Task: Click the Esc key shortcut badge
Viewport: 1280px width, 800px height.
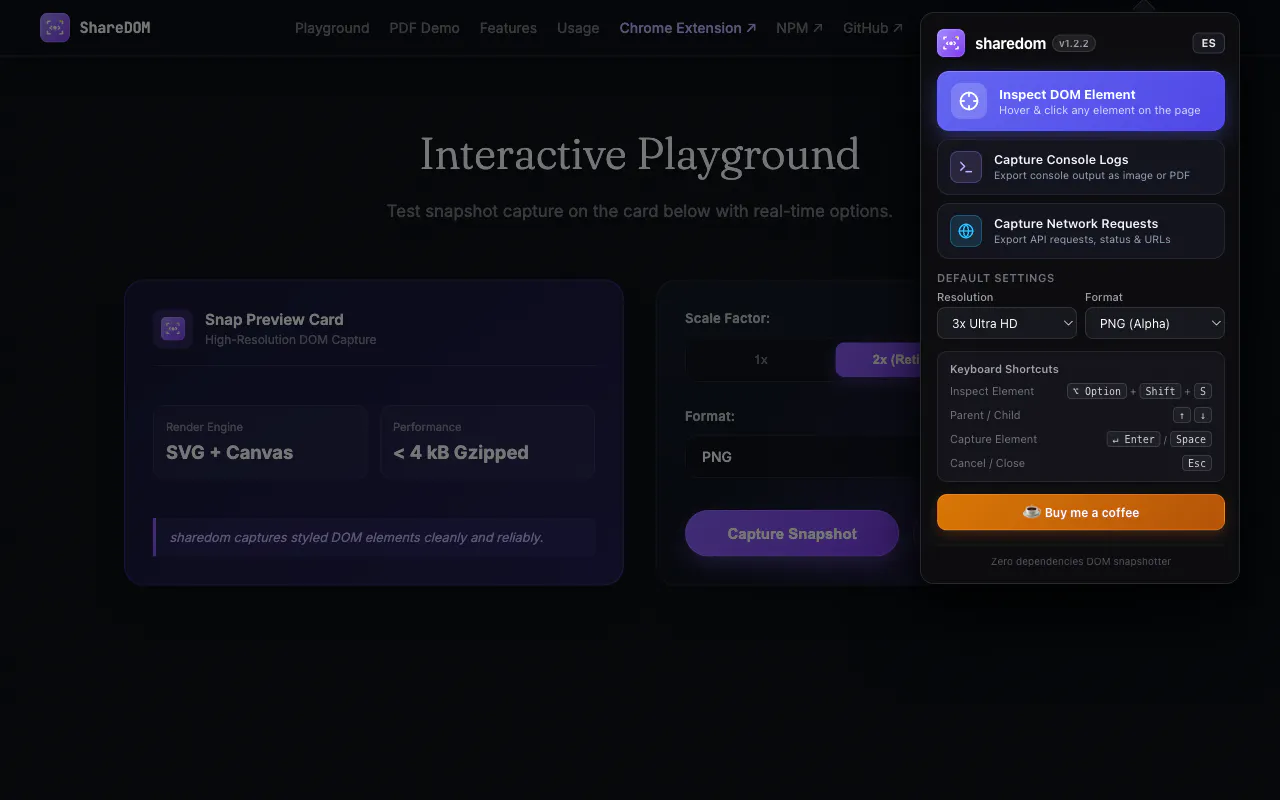Action: coord(1197,463)
